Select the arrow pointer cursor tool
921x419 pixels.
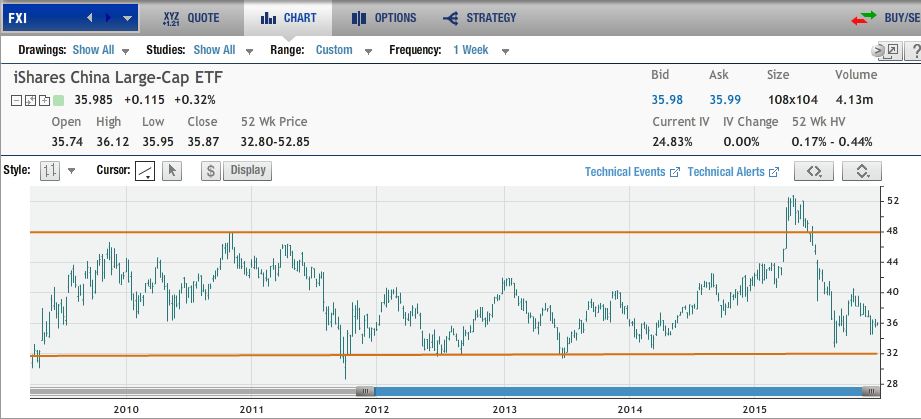171,171
